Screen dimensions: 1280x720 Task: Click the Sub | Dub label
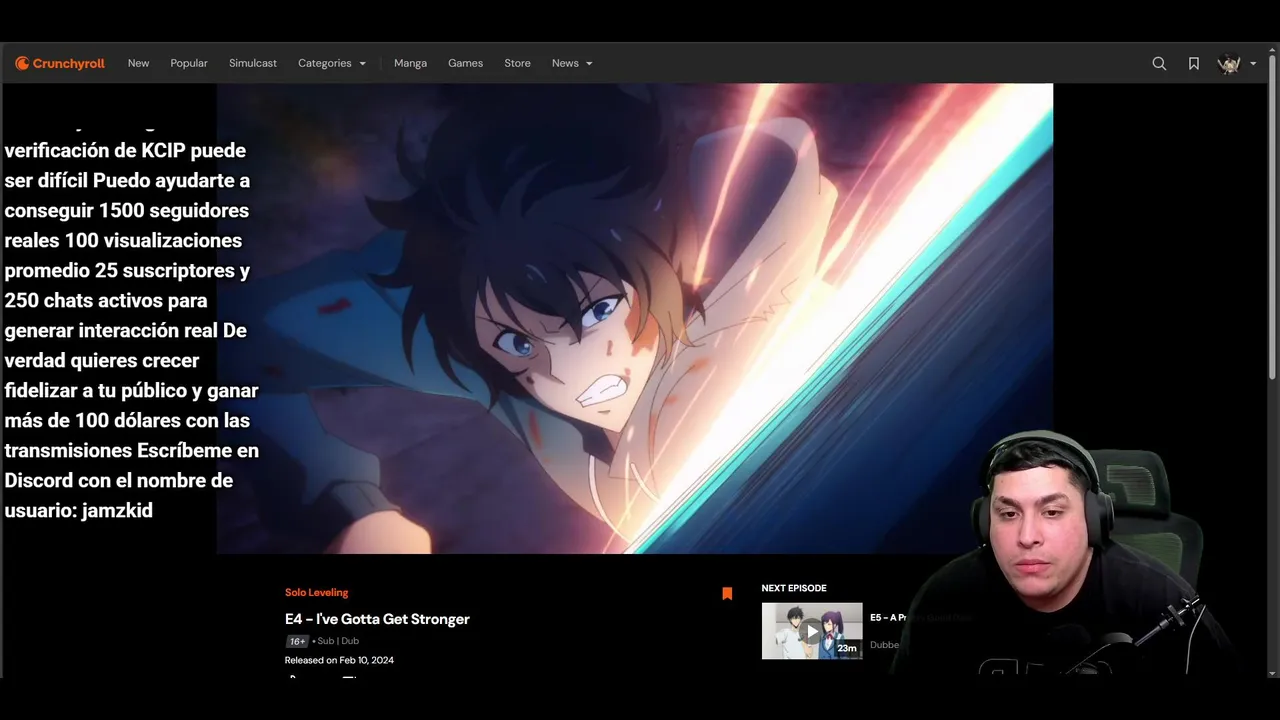[x=338, y=641]
